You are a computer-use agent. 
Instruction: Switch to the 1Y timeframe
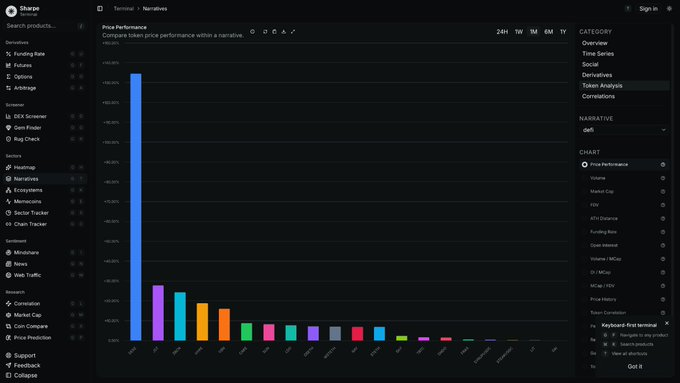coord(563,32)
